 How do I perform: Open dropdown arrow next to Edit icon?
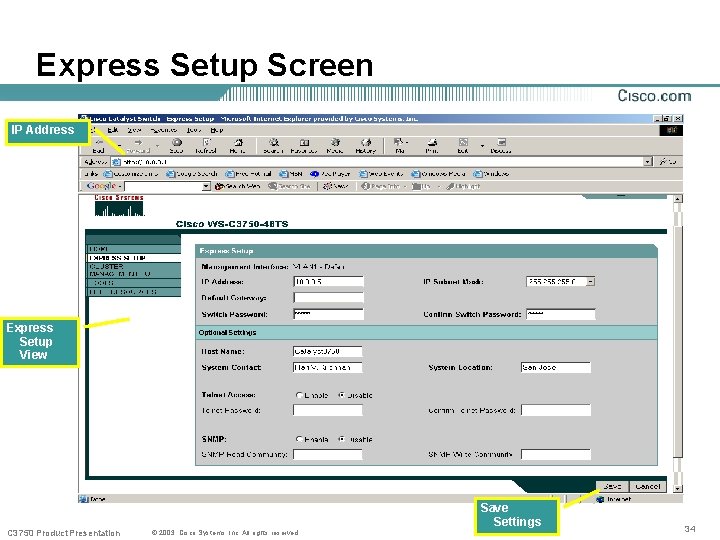tap(482, 146)
